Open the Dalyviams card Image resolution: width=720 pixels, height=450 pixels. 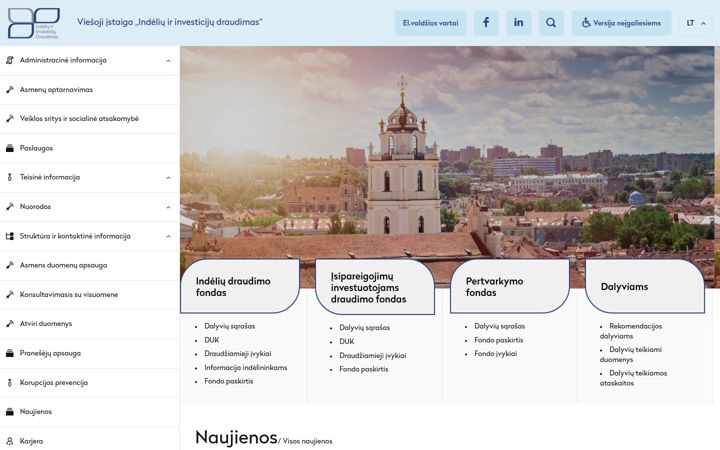point(645,286)
